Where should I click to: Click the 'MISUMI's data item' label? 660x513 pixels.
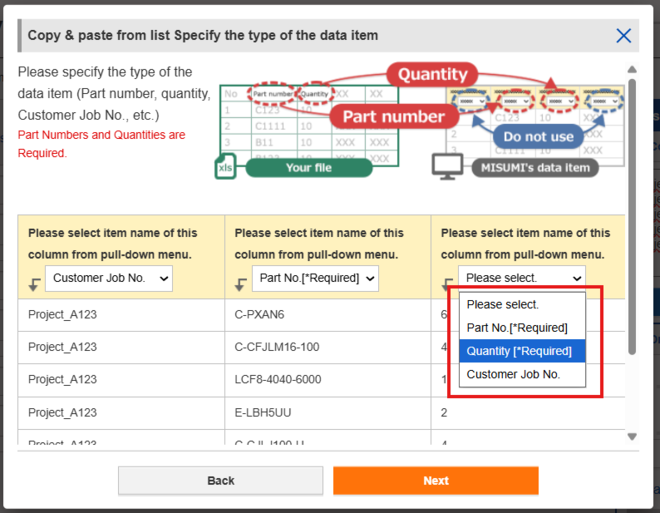pos(535,168)
